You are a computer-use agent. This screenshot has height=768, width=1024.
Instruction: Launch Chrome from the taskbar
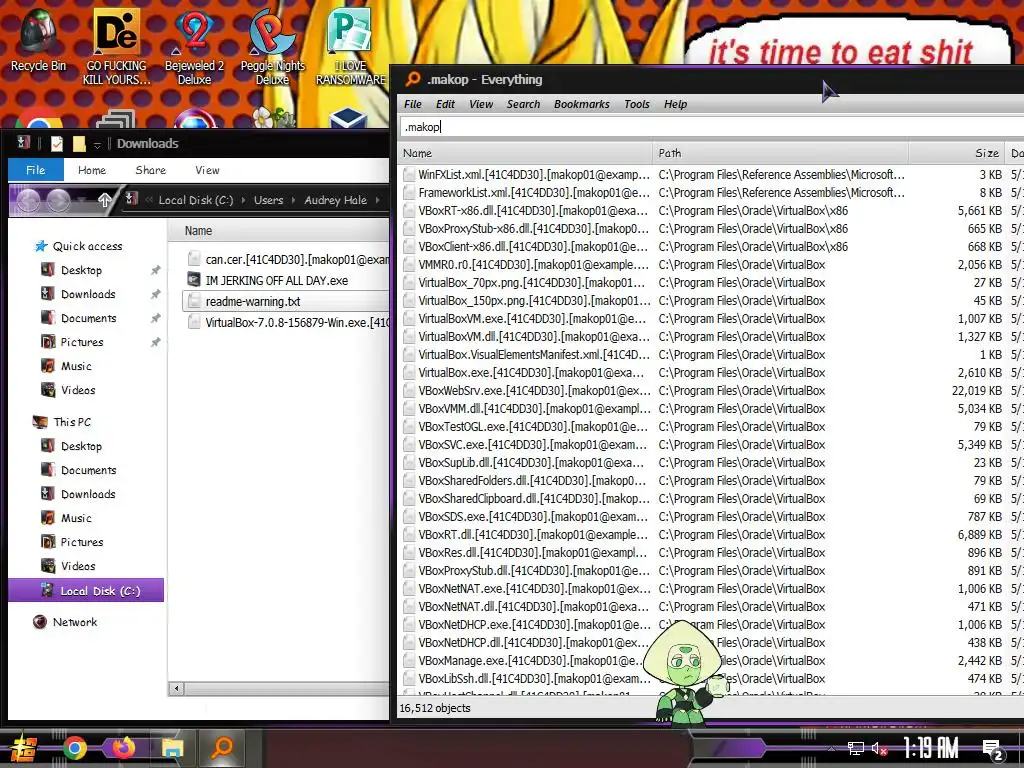coord(74,748)
